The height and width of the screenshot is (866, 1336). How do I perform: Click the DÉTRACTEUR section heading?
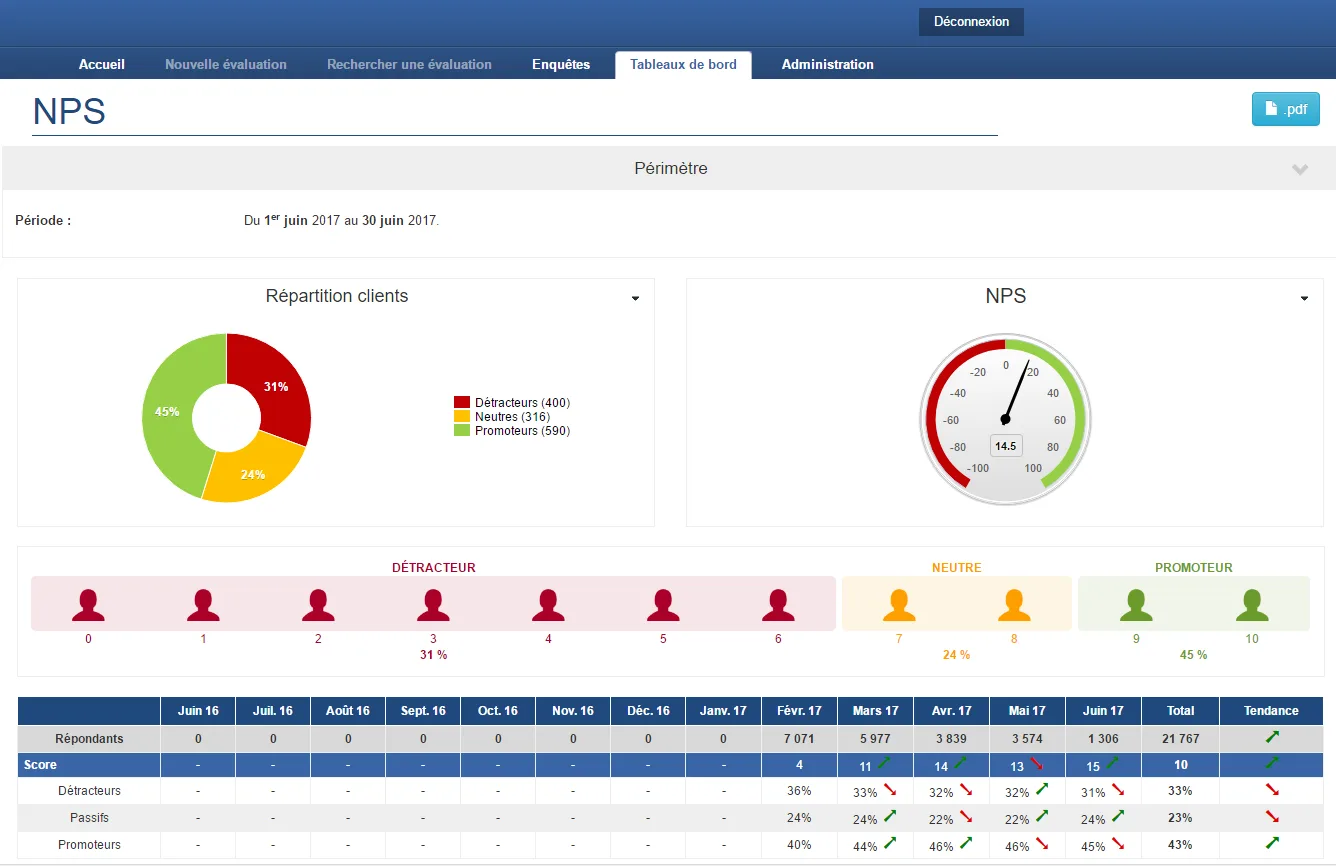click(x=433, y=568)
